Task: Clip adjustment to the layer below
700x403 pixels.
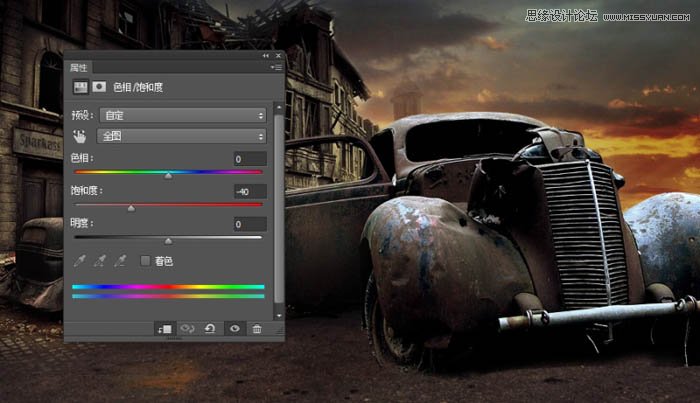Action: [163, 328]
